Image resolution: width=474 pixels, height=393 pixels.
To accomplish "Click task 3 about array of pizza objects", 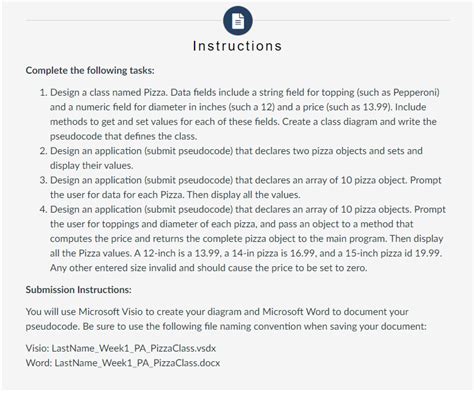I will click(240, 187).
